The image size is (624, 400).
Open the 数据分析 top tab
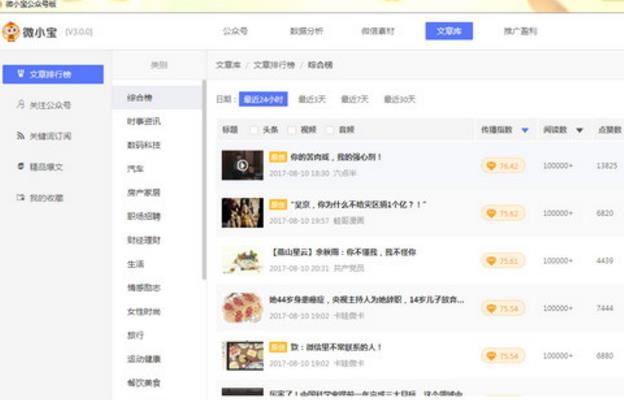coord(306,31)
